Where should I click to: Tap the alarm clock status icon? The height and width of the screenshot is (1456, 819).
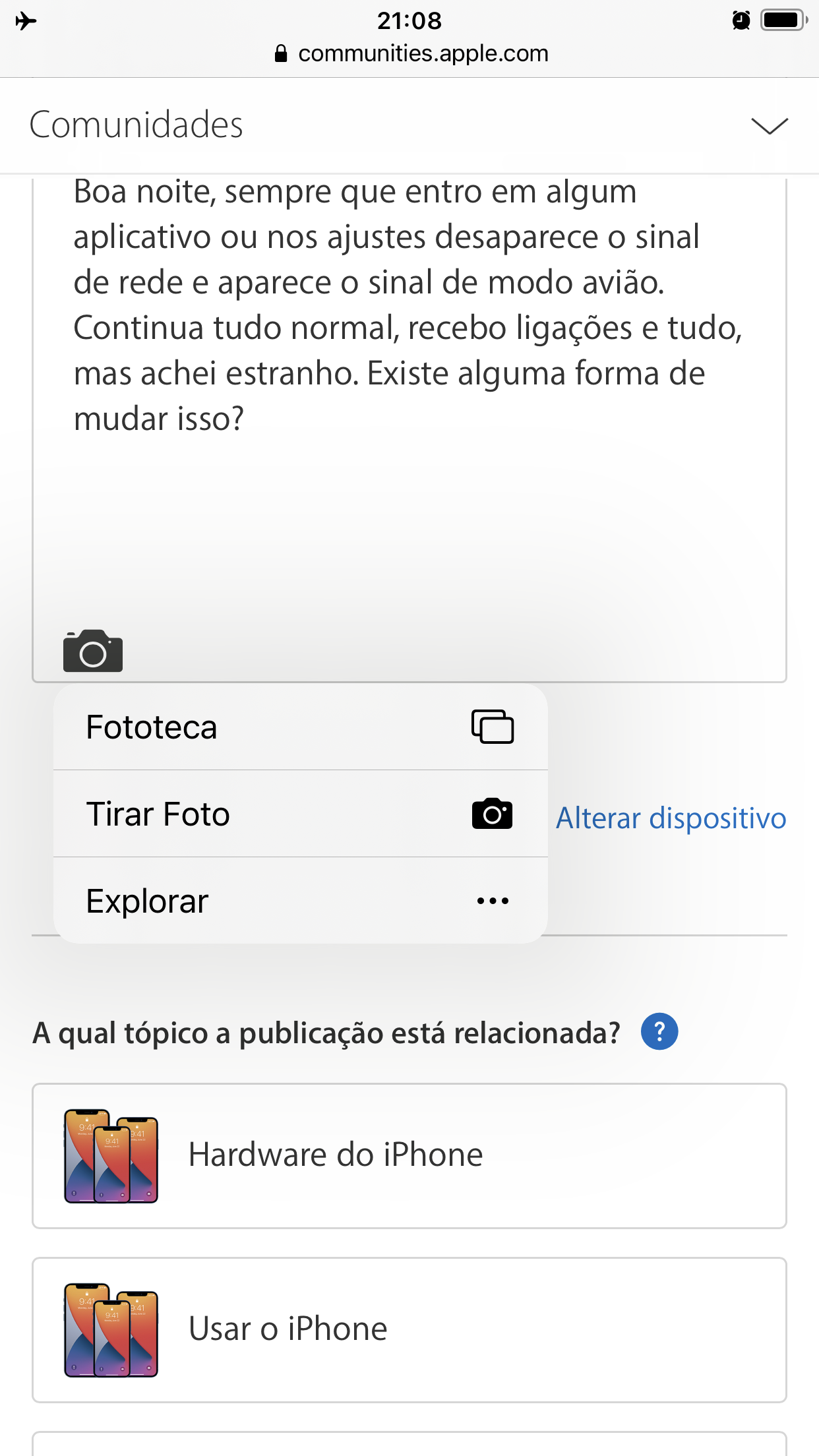click(741, 20)
